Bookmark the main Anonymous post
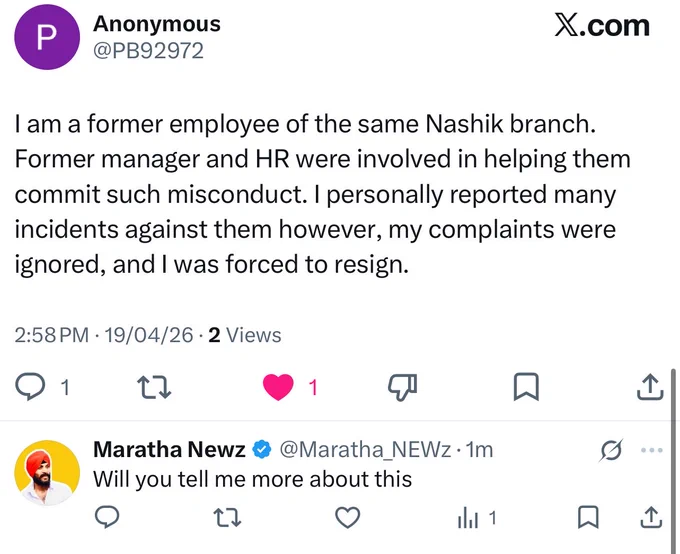The image size is (680, 554). (526, 387)
